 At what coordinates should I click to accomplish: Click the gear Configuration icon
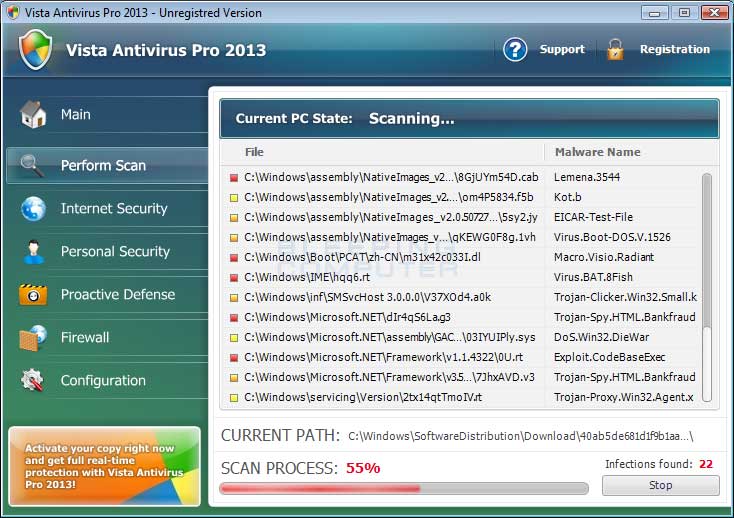[32, 380]
